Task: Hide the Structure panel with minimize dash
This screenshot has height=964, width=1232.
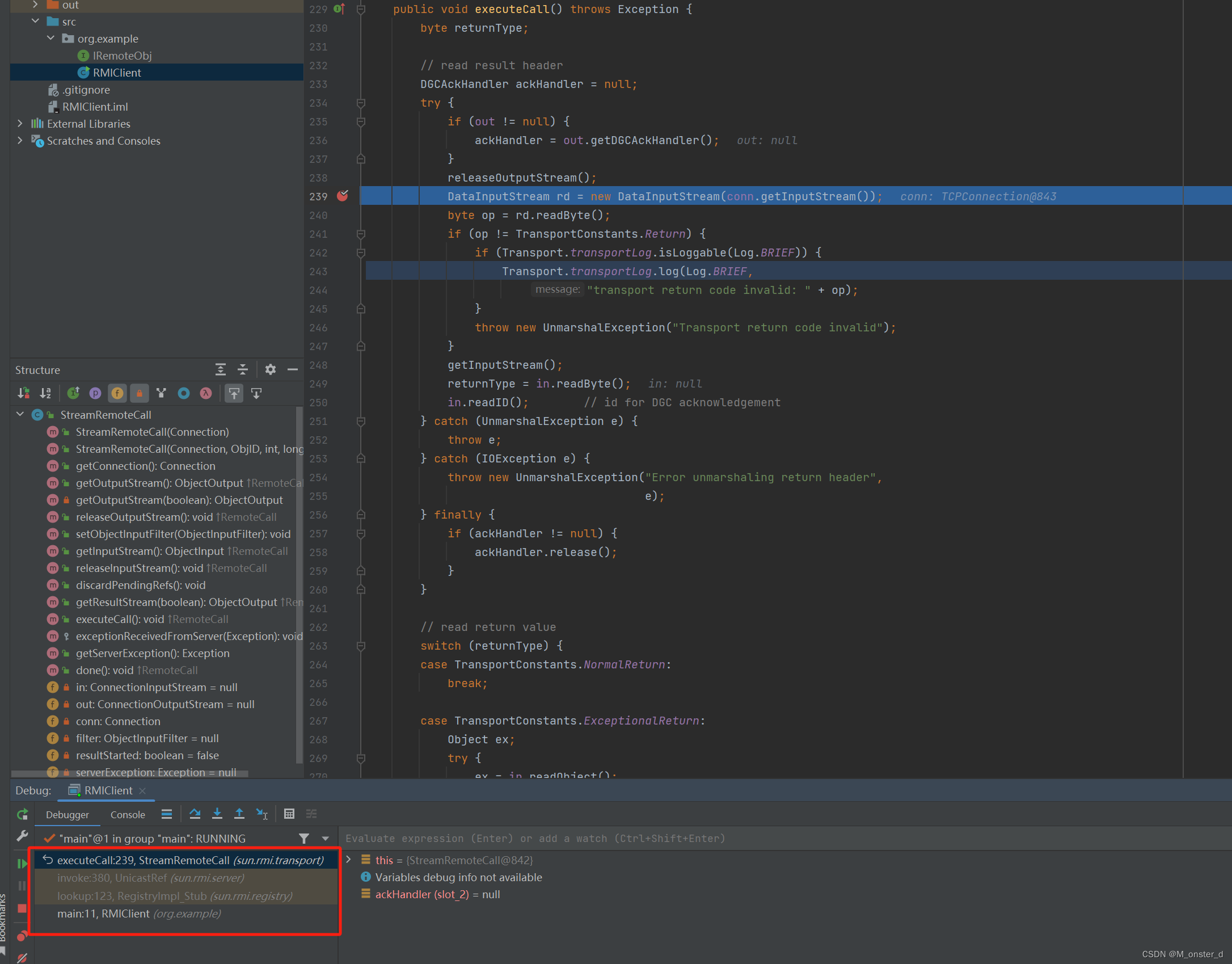Action: [293, 369]
